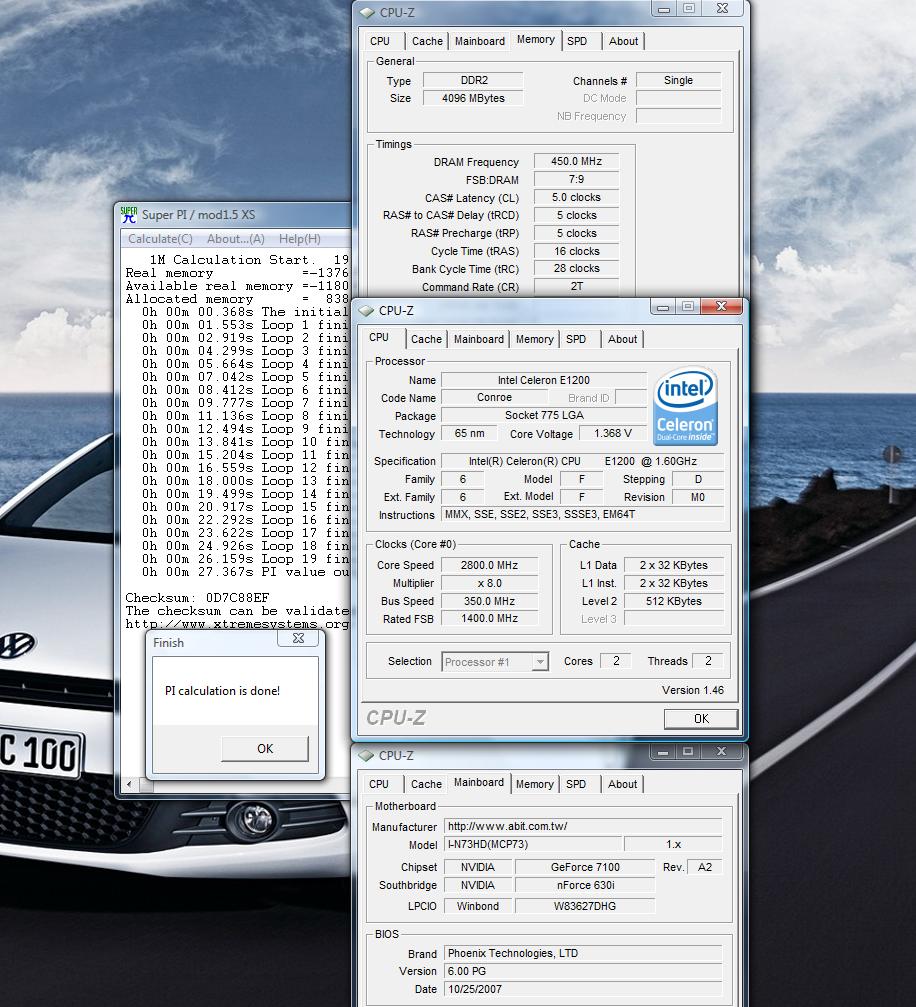Click the 'Socket 775 LGA' package value
Screen dimensions: 916x1007
[x=543, y=416]
